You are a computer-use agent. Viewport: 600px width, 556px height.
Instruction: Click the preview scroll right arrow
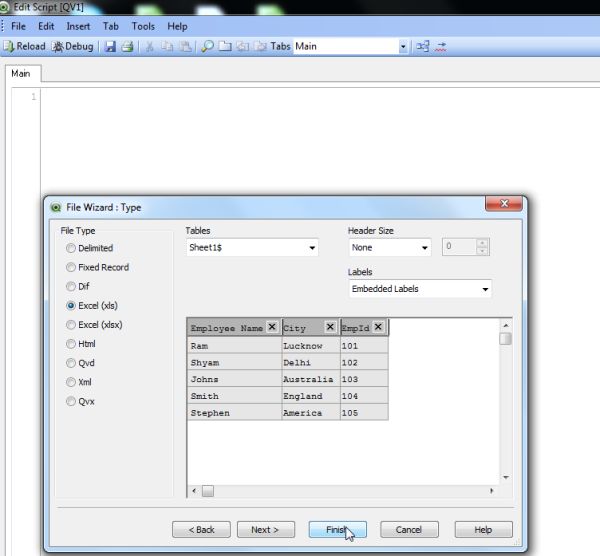[x=492, y=491]
